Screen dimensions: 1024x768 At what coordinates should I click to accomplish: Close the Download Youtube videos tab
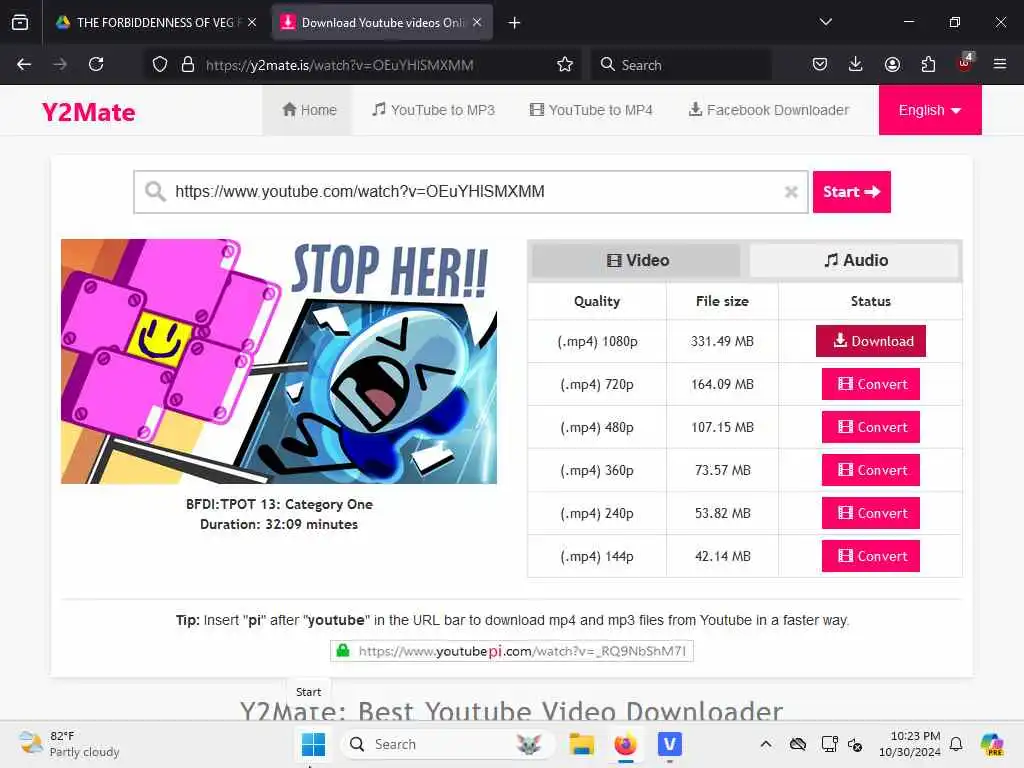click(477, 22)
